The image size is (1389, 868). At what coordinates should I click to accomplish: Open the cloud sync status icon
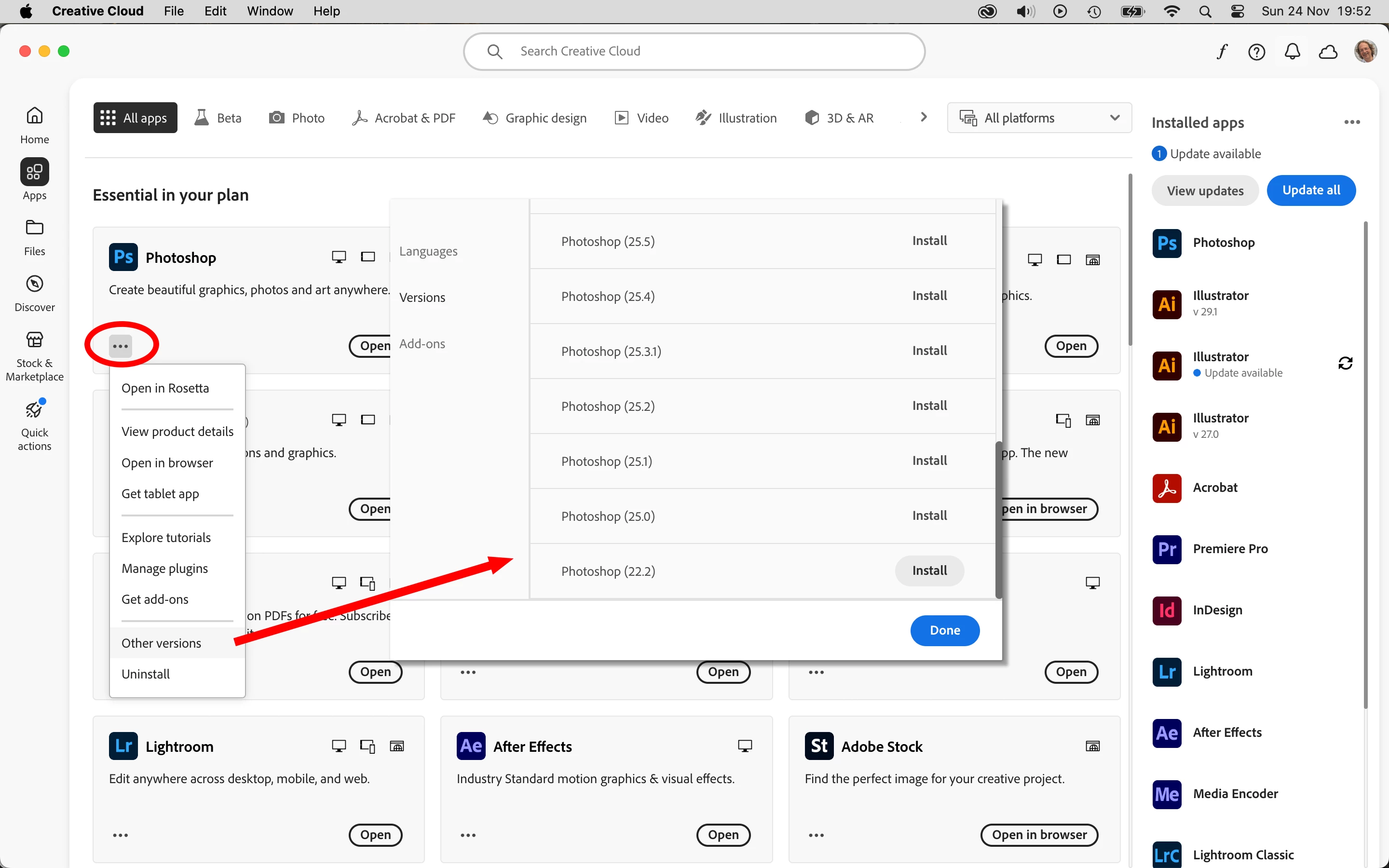click(x=1328, y=52)
